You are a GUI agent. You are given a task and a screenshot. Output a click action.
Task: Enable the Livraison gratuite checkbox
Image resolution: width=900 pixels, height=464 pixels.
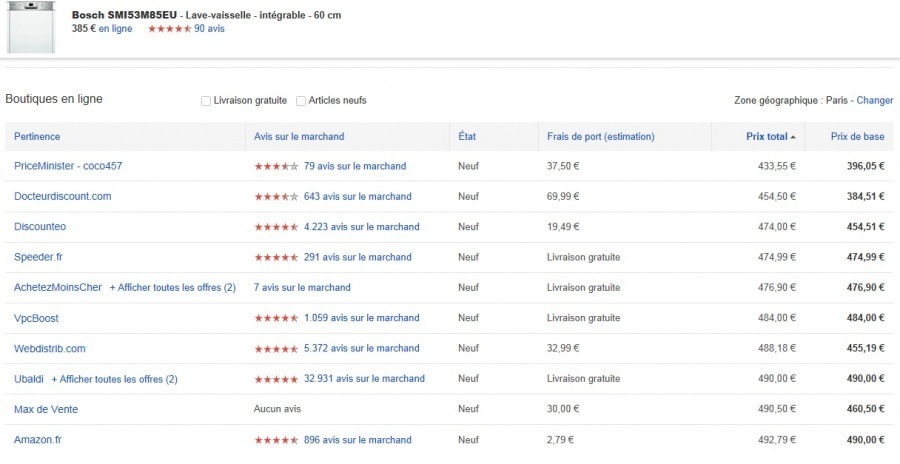pos(206,101)
